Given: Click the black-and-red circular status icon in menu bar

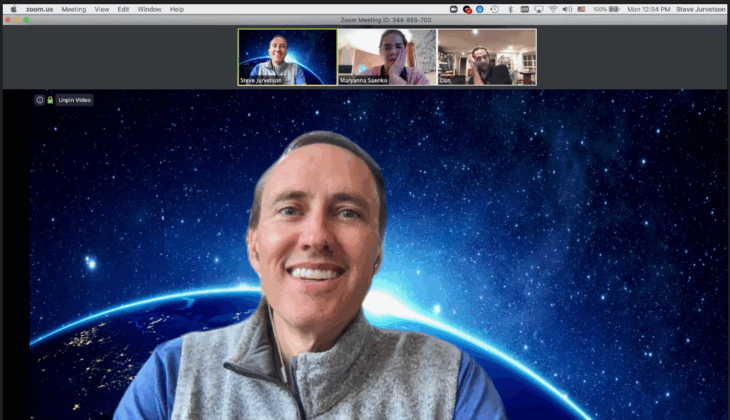Looking at the screenshot, I should click(x=467, y=9).
